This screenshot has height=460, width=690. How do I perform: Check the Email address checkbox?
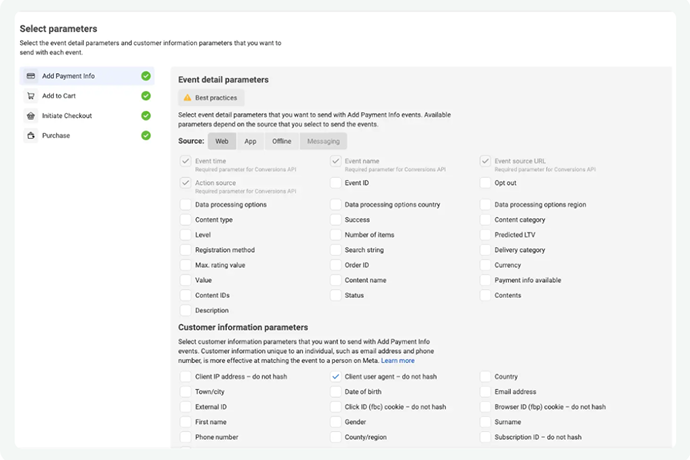pyautogui.click(x=486, y=392)
